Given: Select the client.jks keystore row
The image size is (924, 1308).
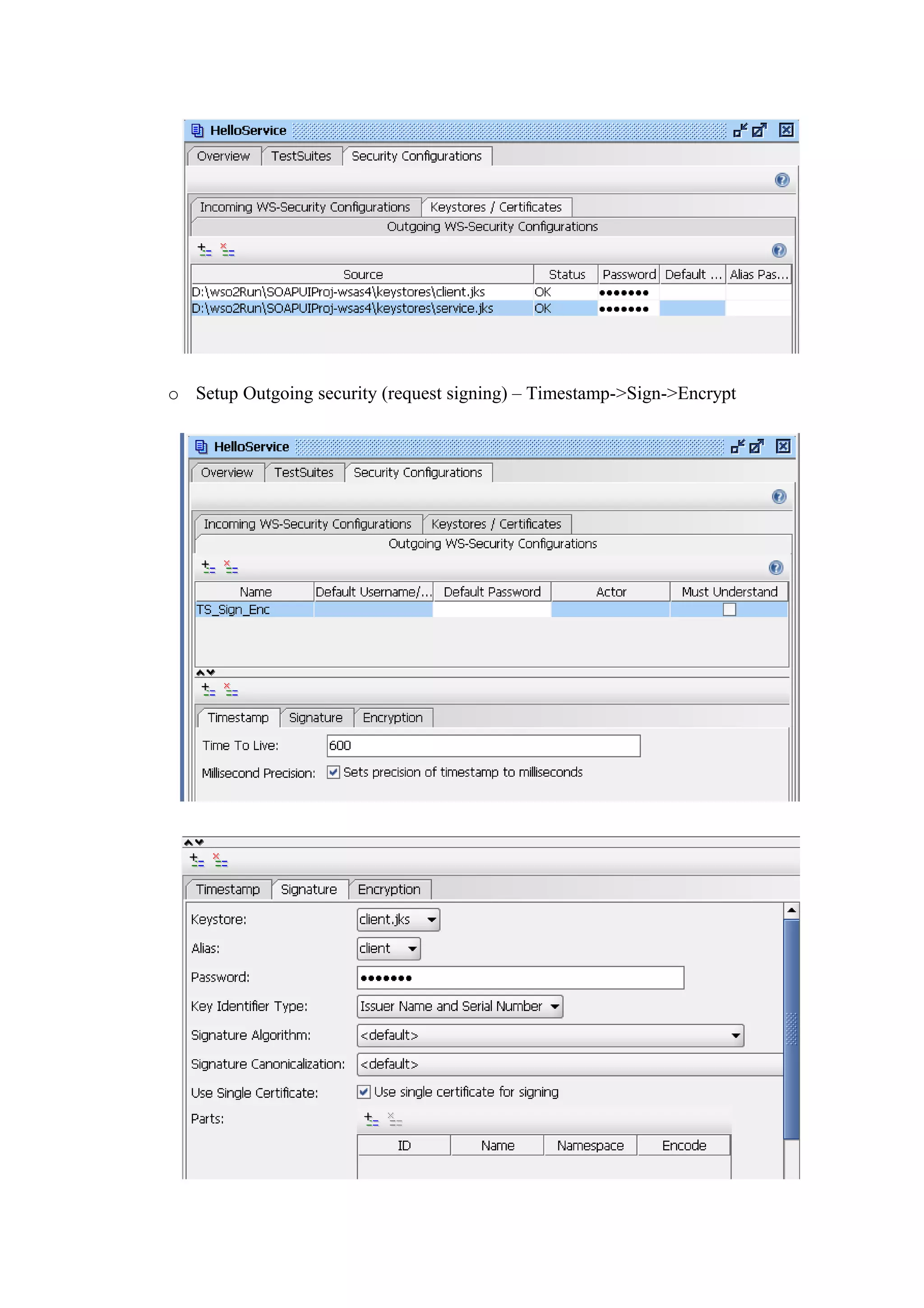Looking at the screenshot, I should tap(491, 292).
